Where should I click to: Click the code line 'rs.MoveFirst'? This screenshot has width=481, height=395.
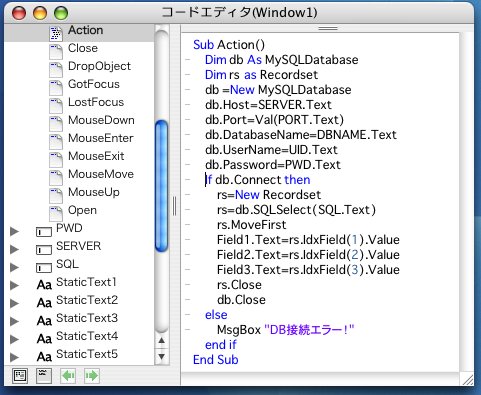(x=251, y=225)
